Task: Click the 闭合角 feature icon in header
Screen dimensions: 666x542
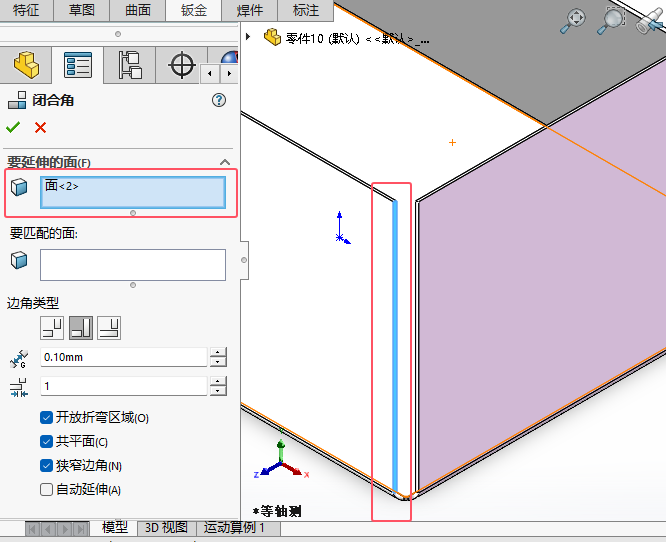Action: coord(17,100)
